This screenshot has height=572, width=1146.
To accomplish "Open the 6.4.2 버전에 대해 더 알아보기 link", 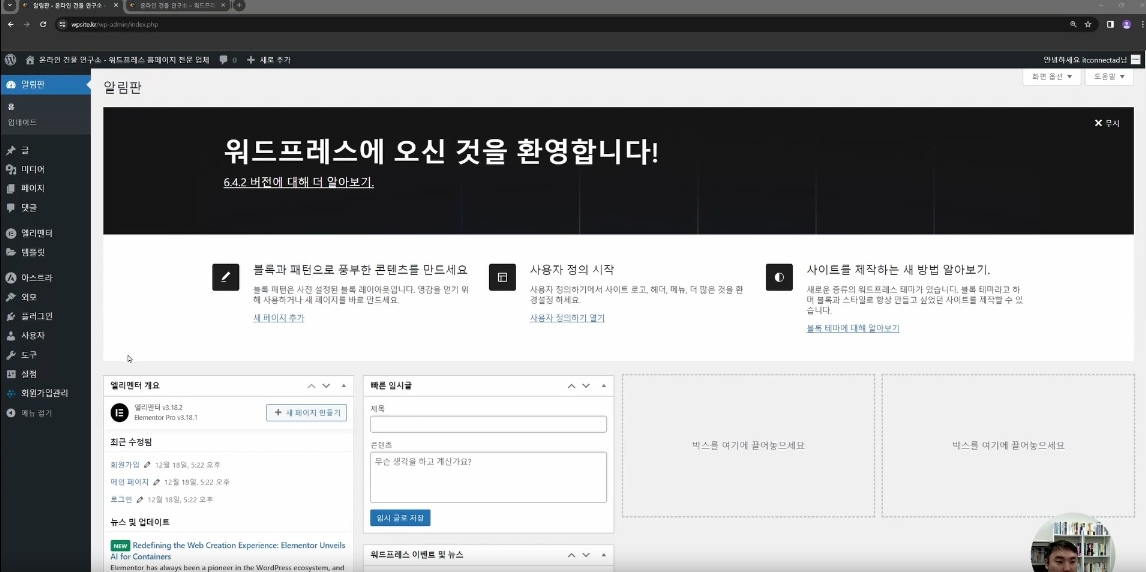I will pos(298,182).
